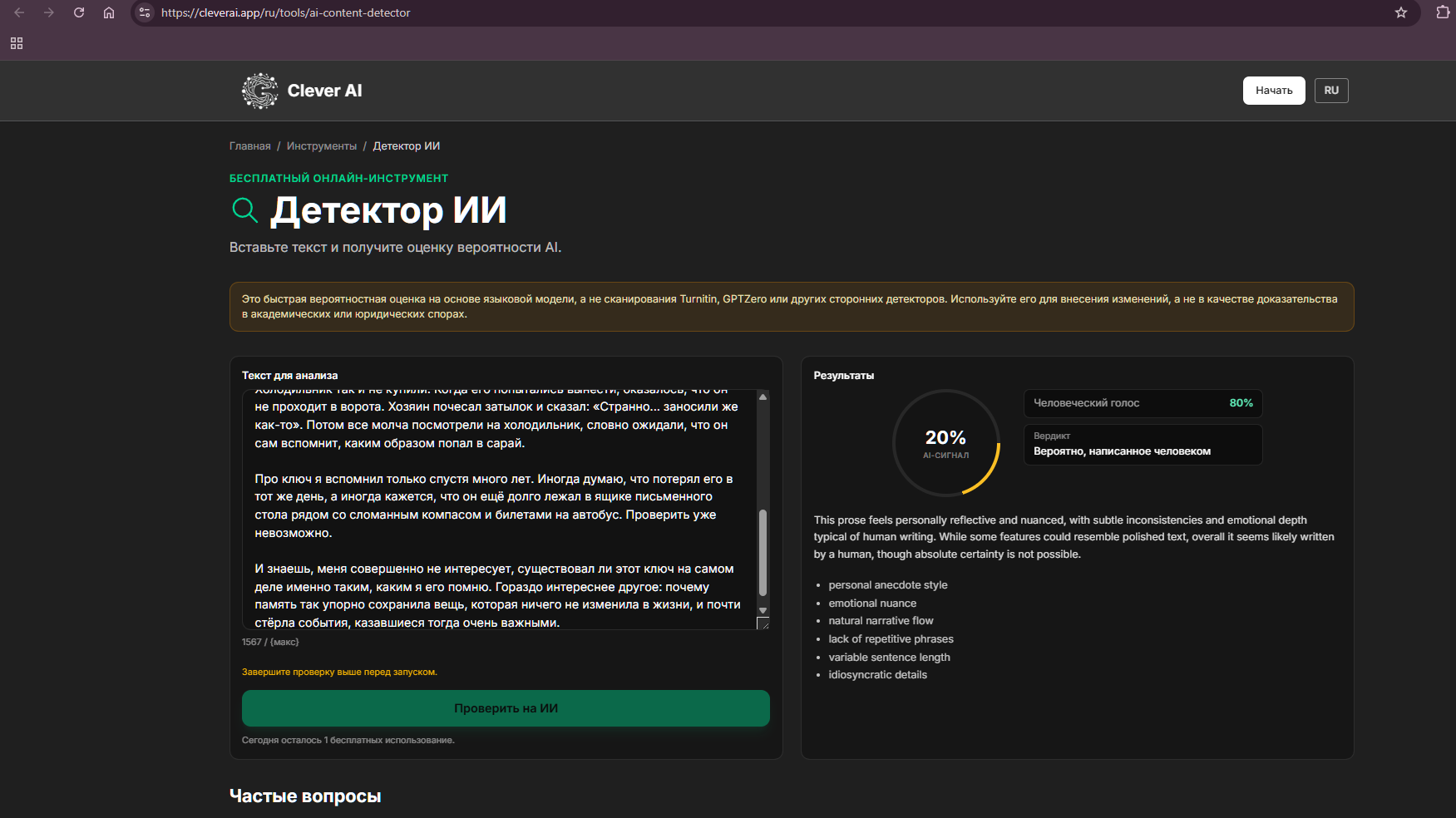Viewport: 1456px width, 818px height.
Task: Open the RU language selector
Action: pyautogui.click(x=1331, y=91)
